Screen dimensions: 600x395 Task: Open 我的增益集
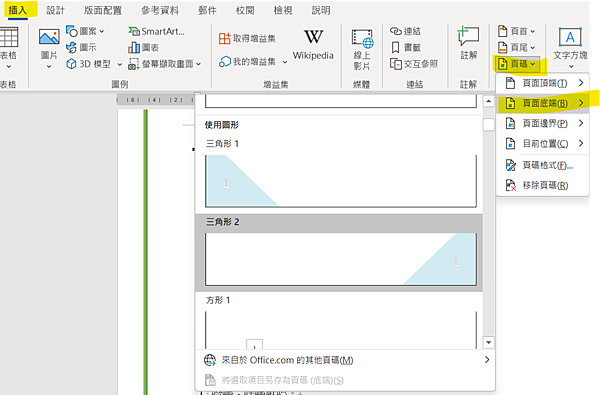point(247,61)
